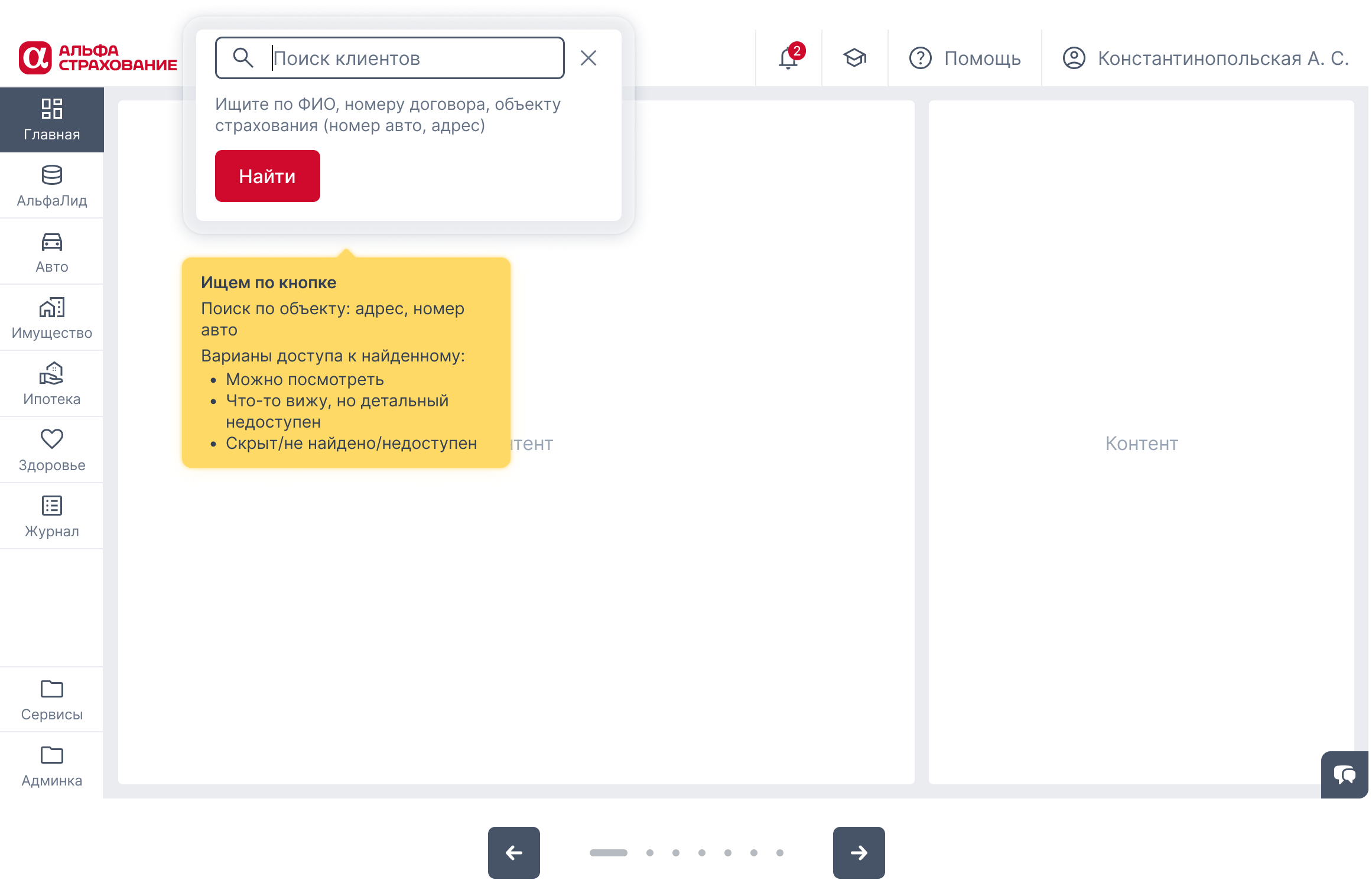Go to the next onboarding slide
Screen dimensions: 1372x880
point(860,852)
